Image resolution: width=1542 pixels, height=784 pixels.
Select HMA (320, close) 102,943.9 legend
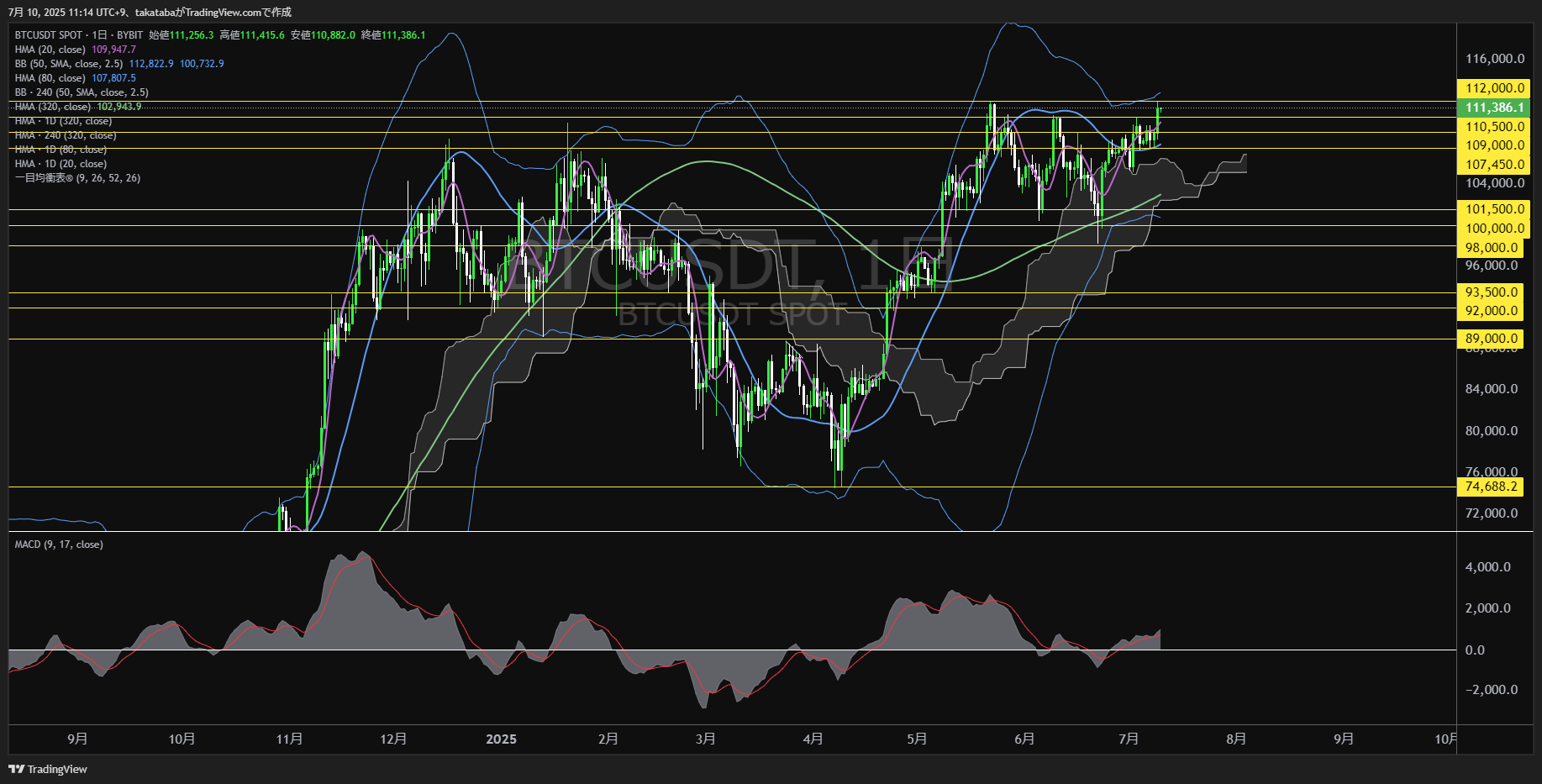pos(78,107)
